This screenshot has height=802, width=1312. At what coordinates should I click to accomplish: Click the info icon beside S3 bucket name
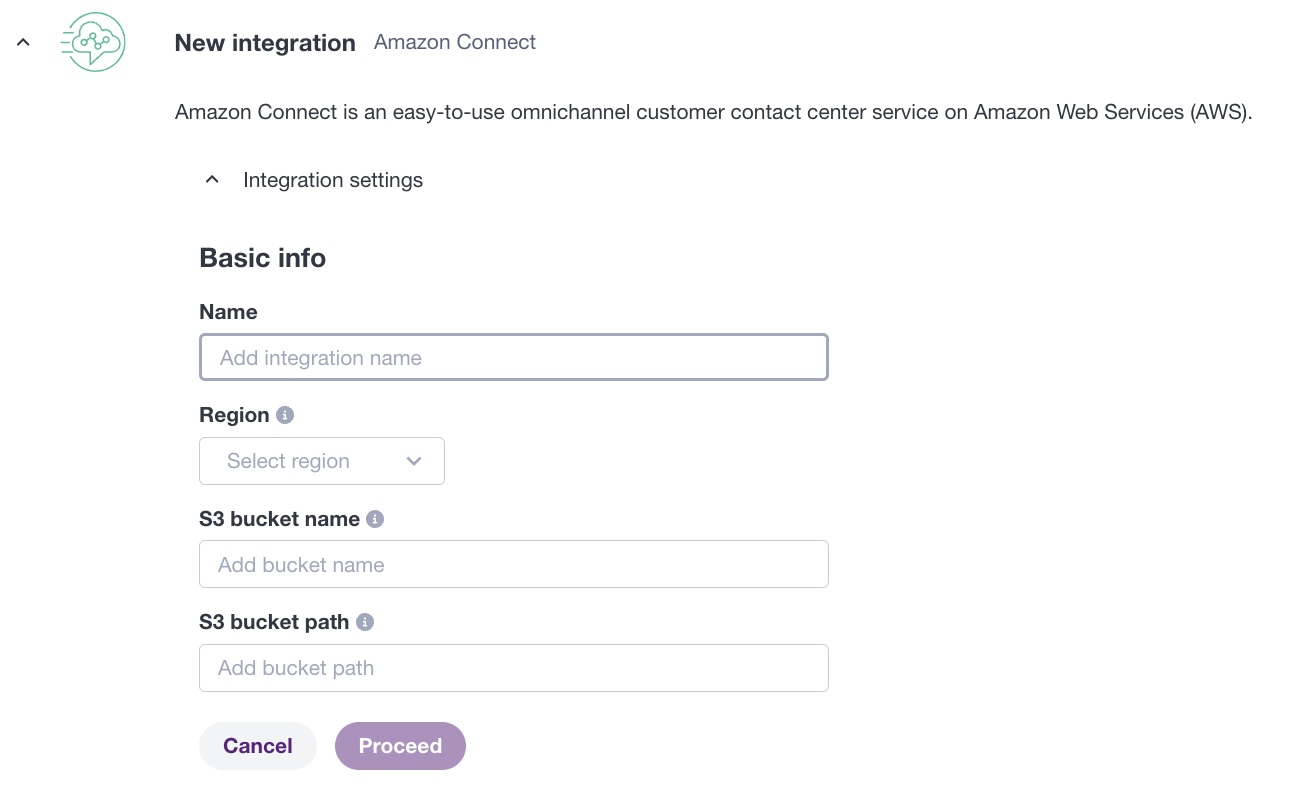[375, 519]
